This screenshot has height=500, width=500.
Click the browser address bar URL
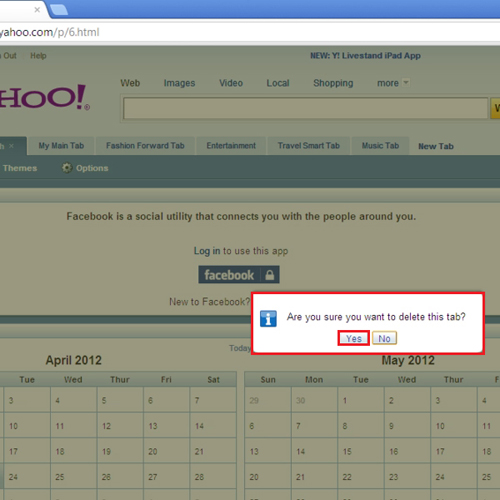[x=49, y=32]
